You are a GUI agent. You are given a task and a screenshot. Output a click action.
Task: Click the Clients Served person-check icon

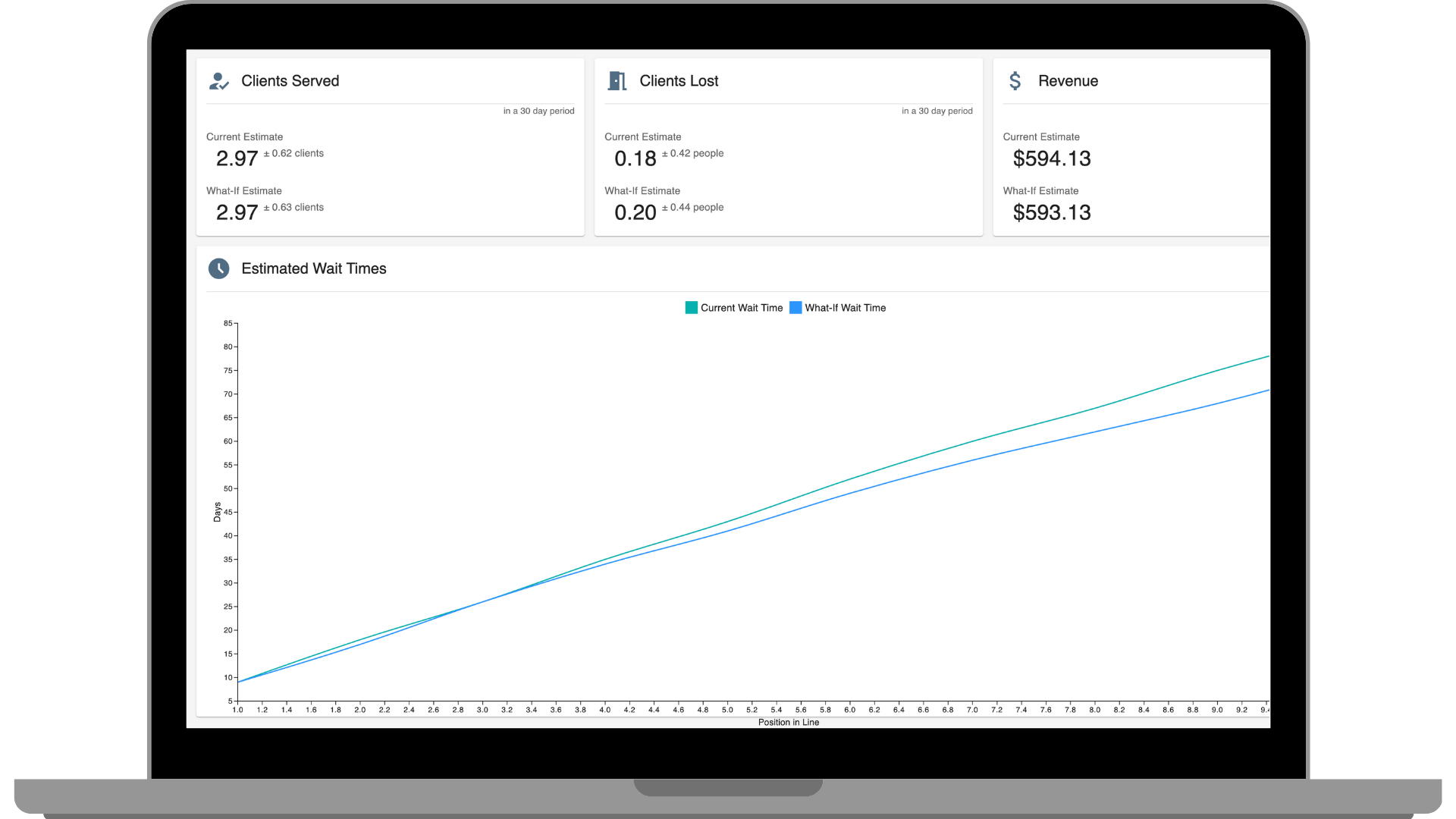tap(218, 81)
